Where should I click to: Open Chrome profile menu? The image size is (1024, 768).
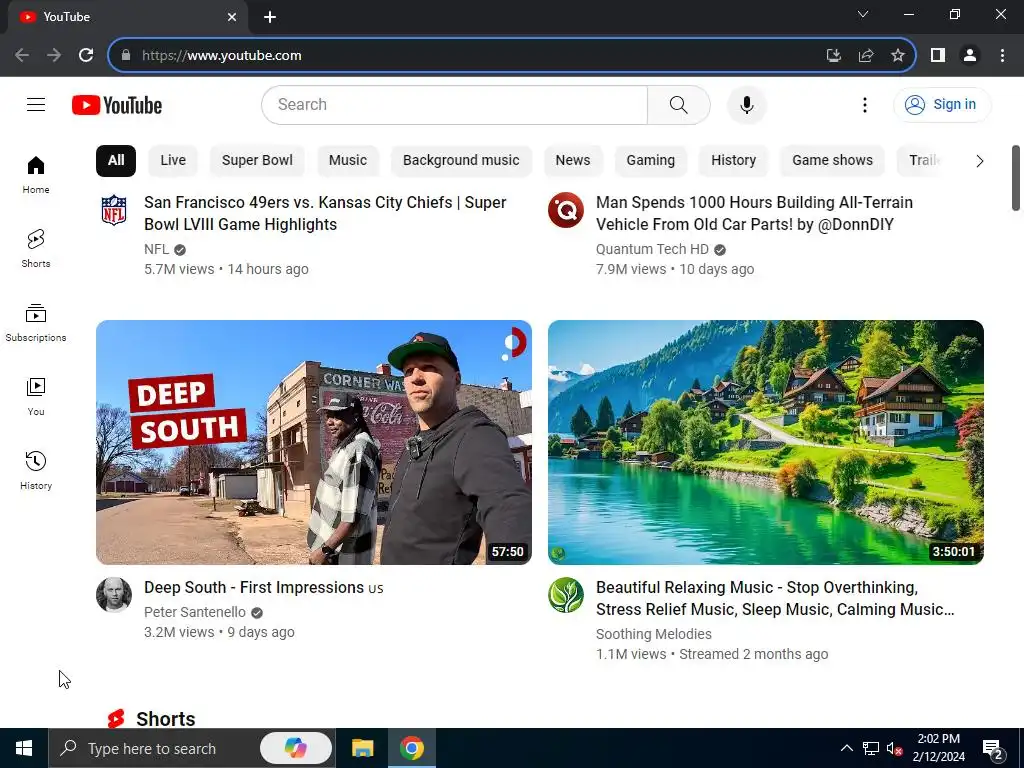[x=970, y=56]
